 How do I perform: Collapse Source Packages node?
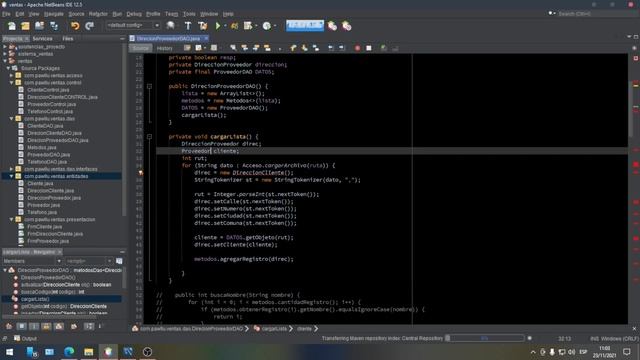[x=8, y=68]
